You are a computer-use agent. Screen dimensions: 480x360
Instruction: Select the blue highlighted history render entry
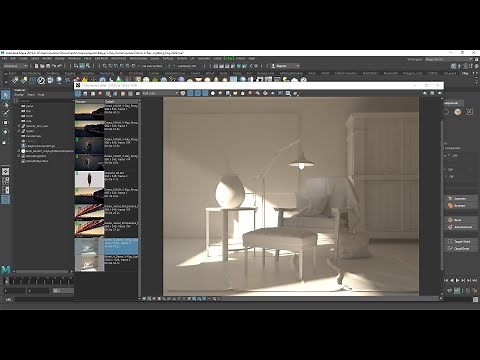(106, 246)
